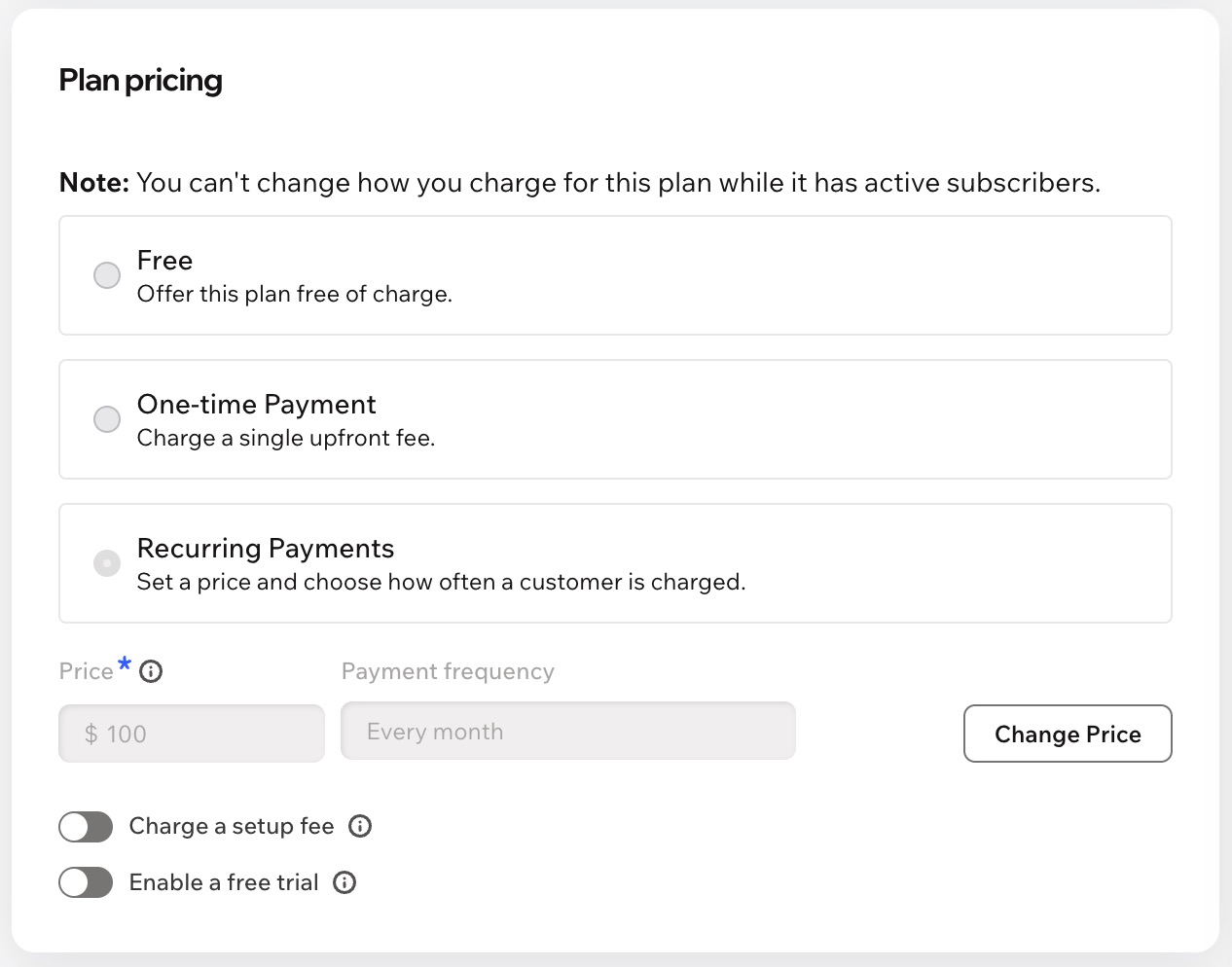The height and width of the screenshot is (967, 1232).
Task: Focus the Price field showing $ 100
Action: 192,734
